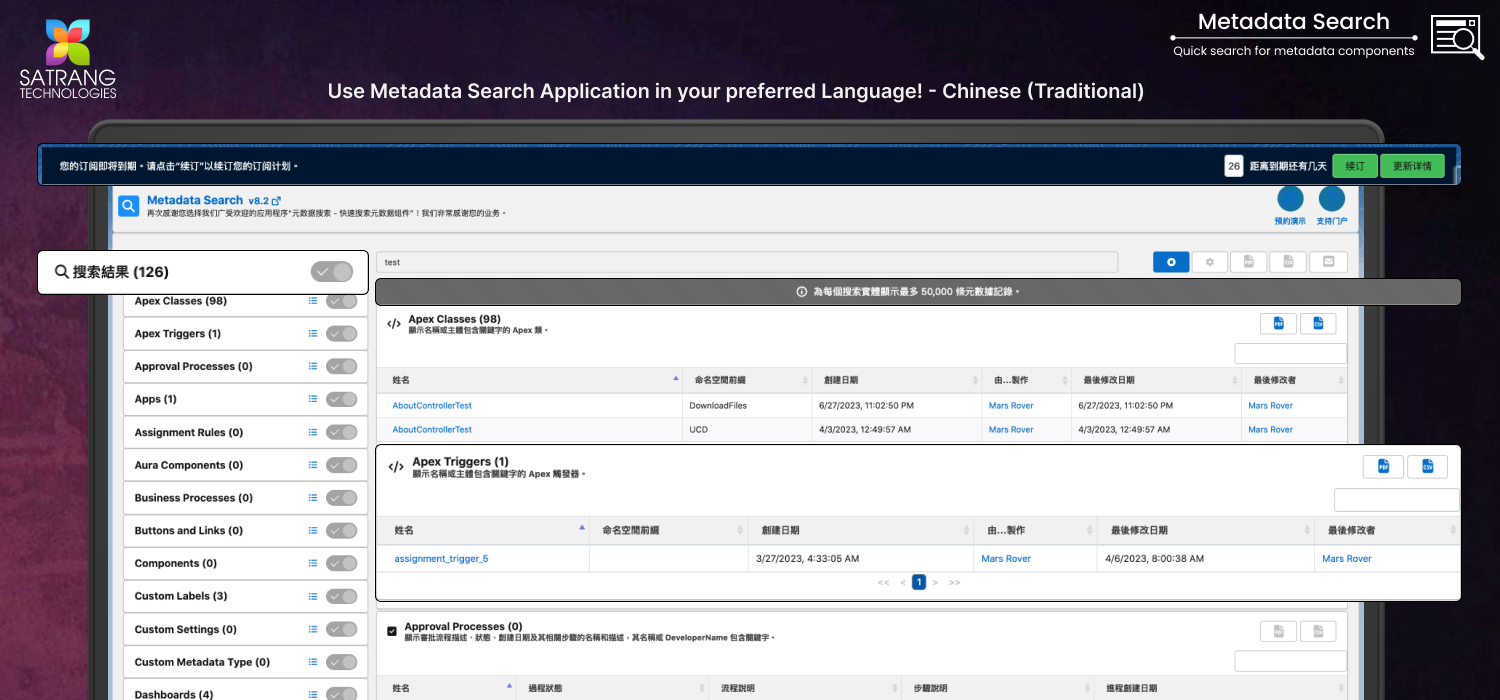1500x700 pixels.
Task: Click the envelope email button in top toolbar
Action: (1329, 262)
